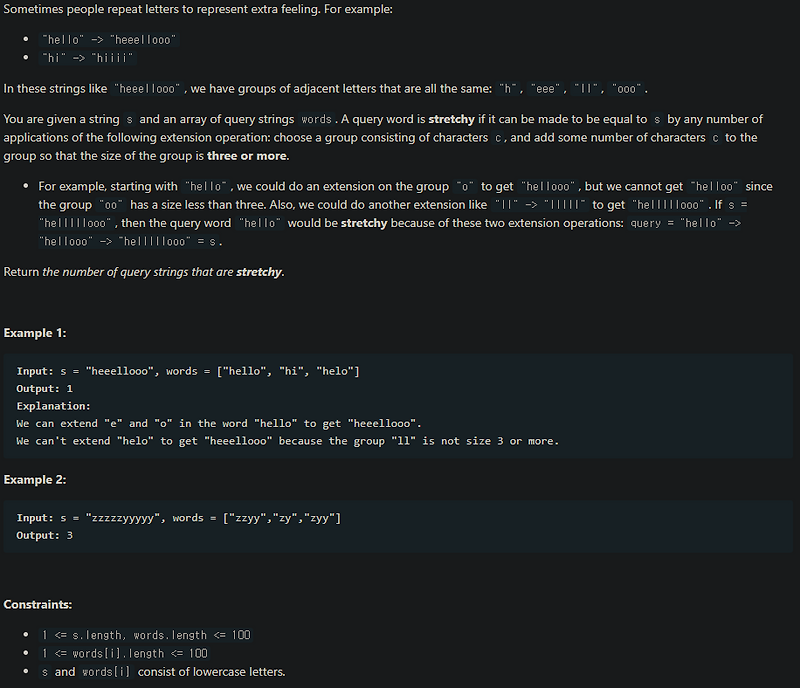Click the constraint '1 <= words[i].length <= 100'

[x=124, y=654]
